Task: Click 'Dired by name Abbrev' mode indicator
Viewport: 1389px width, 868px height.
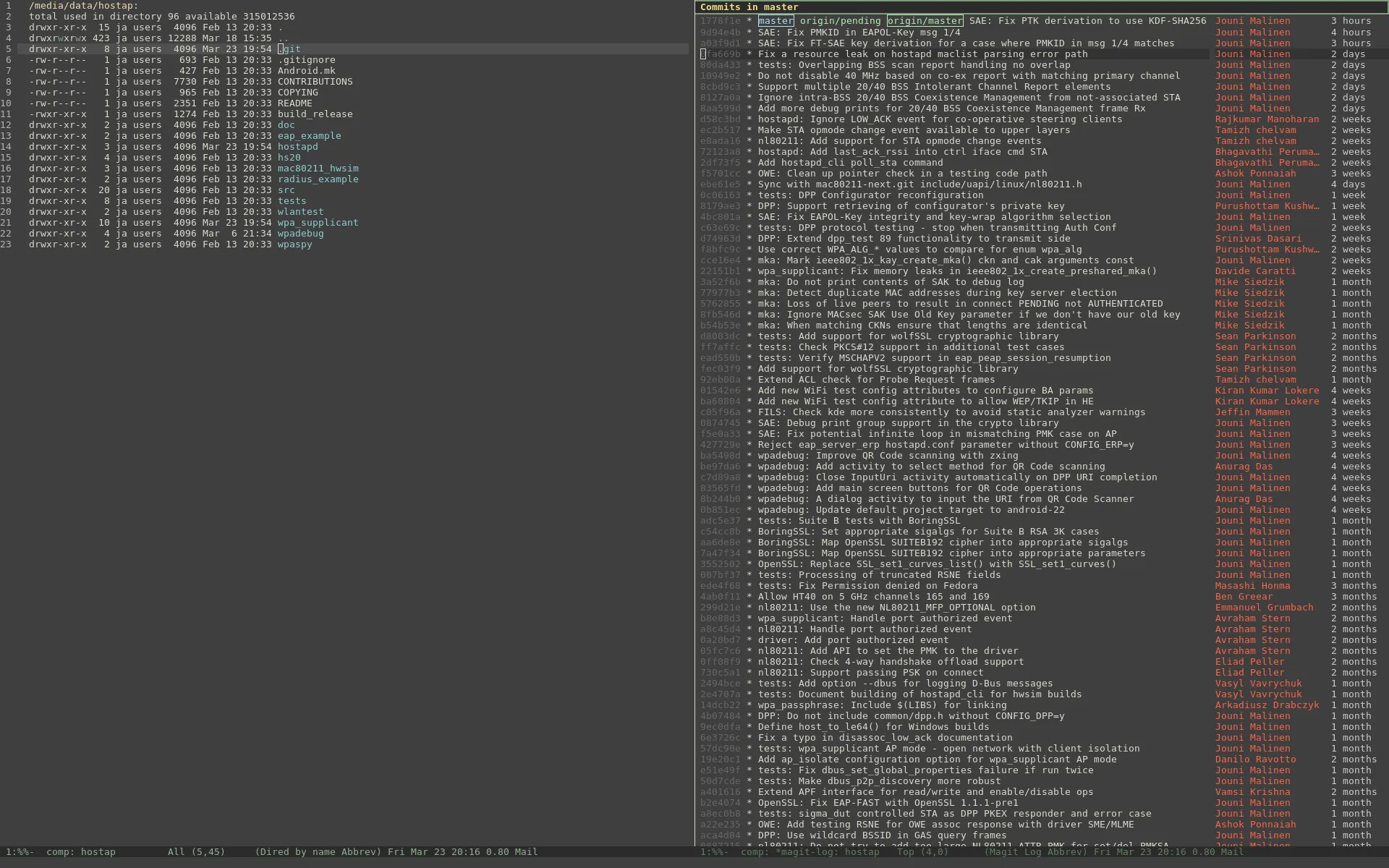Action: 318,852
